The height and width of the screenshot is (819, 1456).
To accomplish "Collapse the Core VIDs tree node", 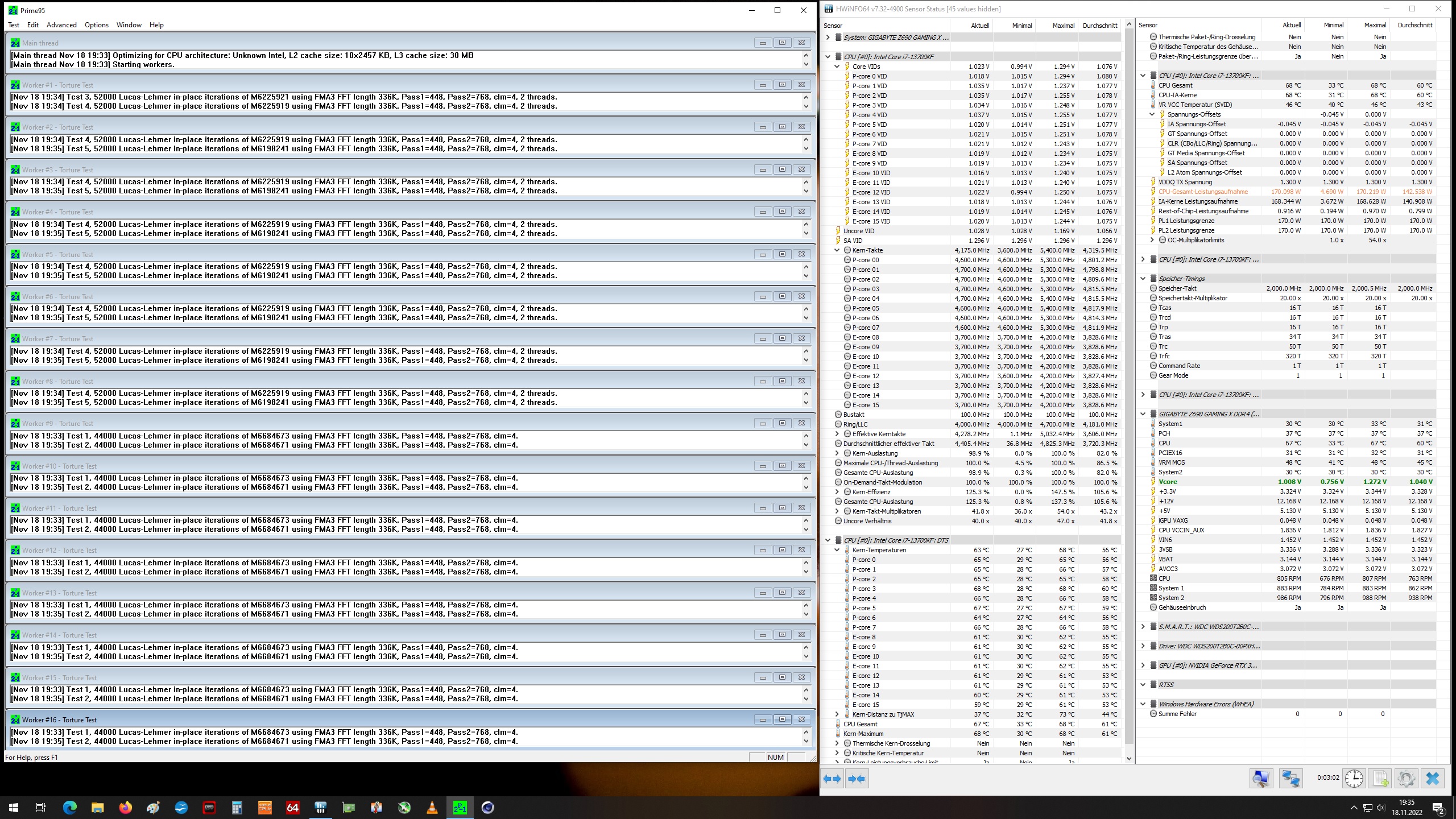I will coord(837,67).
